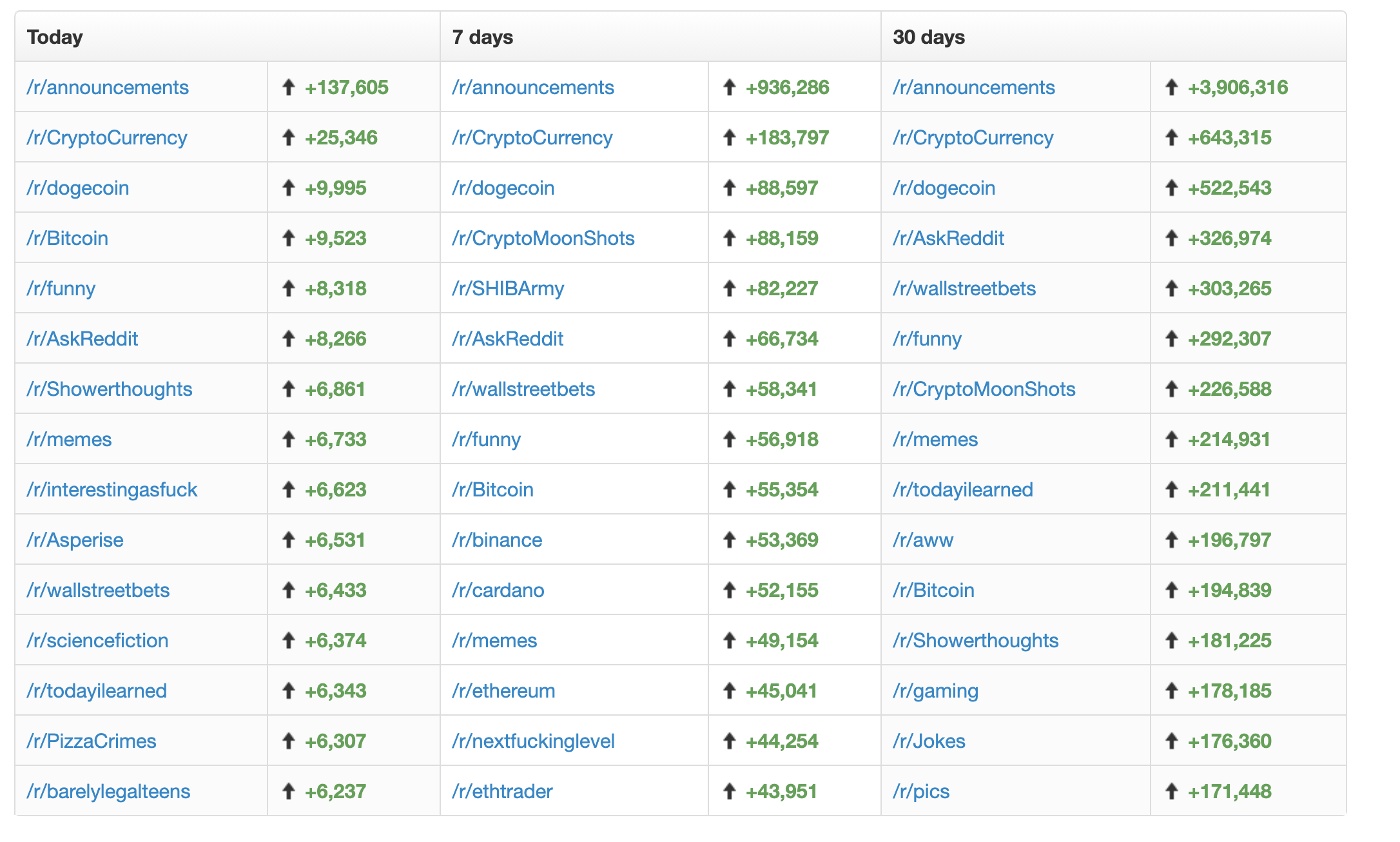1400x842 pixels.
Task: Visit the /r/cardano link
Action: click(x=498, y=590)
